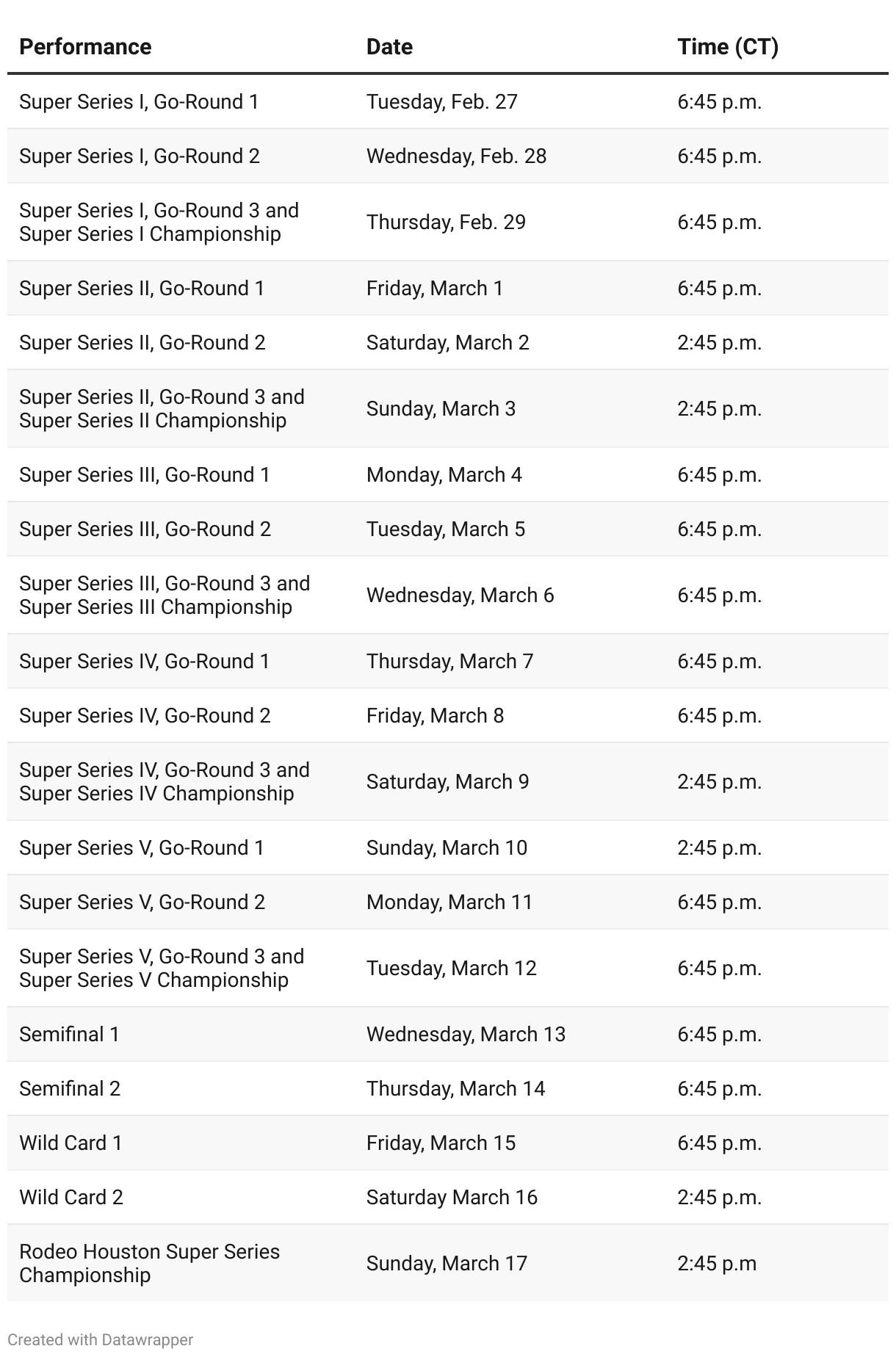Screen dimensions: 896x1357
Task: Click the Date column header
Action: (389, 47)
